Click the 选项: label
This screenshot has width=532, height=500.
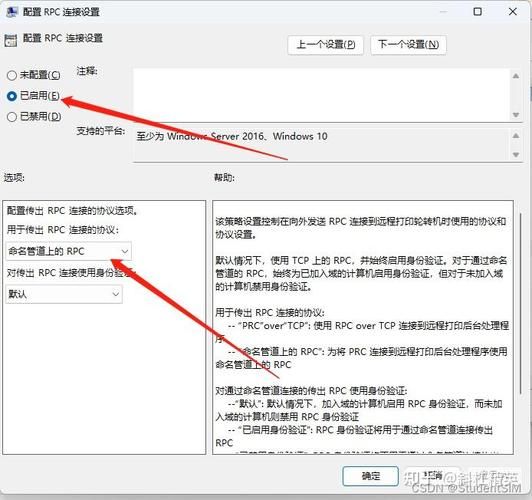[x=14, y=177]
